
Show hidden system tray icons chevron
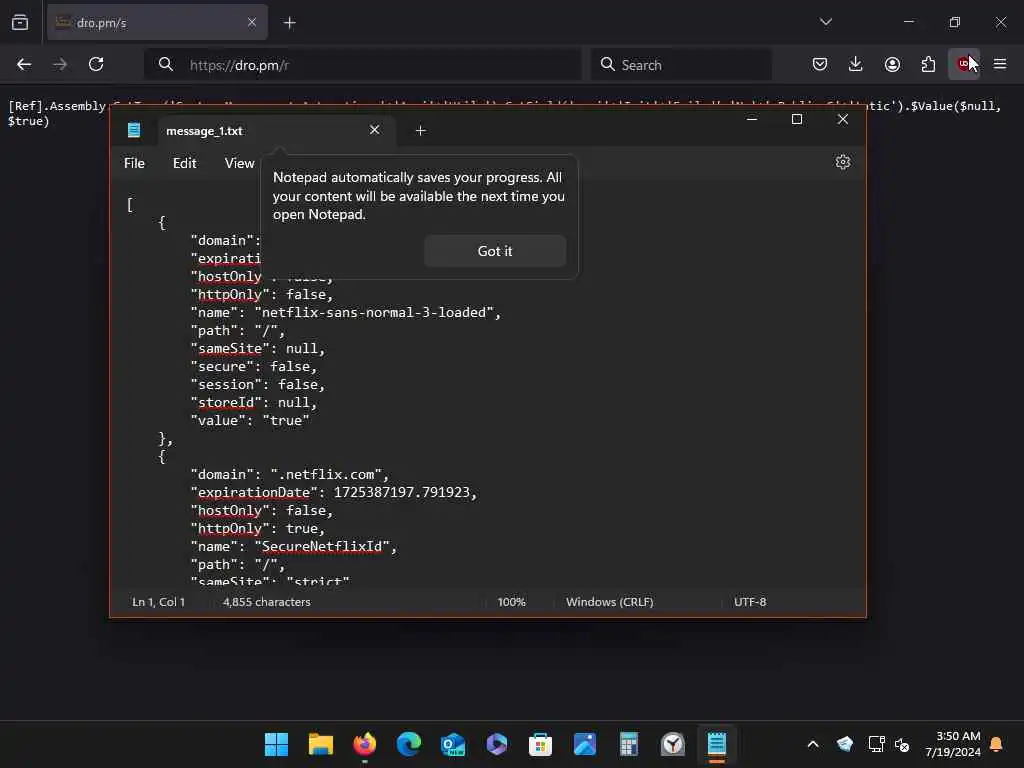click(813, 744)
